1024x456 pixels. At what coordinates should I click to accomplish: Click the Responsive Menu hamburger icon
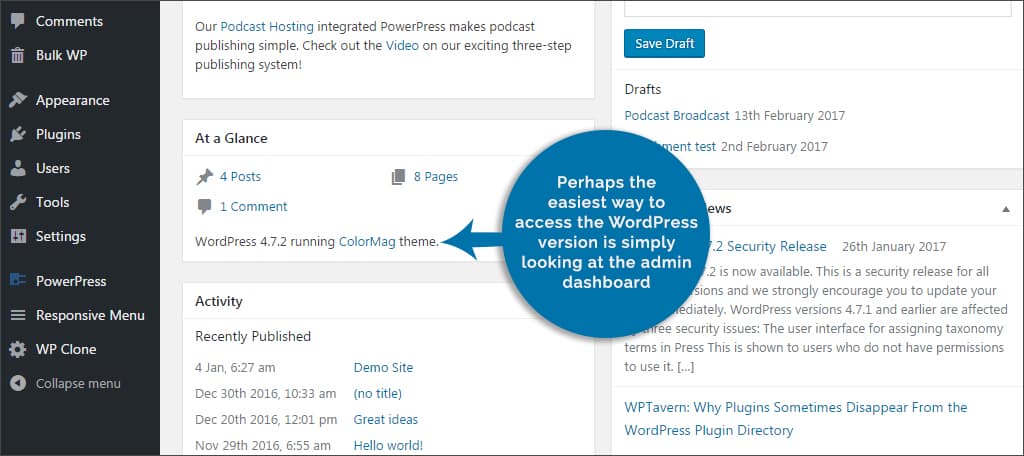click(x=18, y=316)
